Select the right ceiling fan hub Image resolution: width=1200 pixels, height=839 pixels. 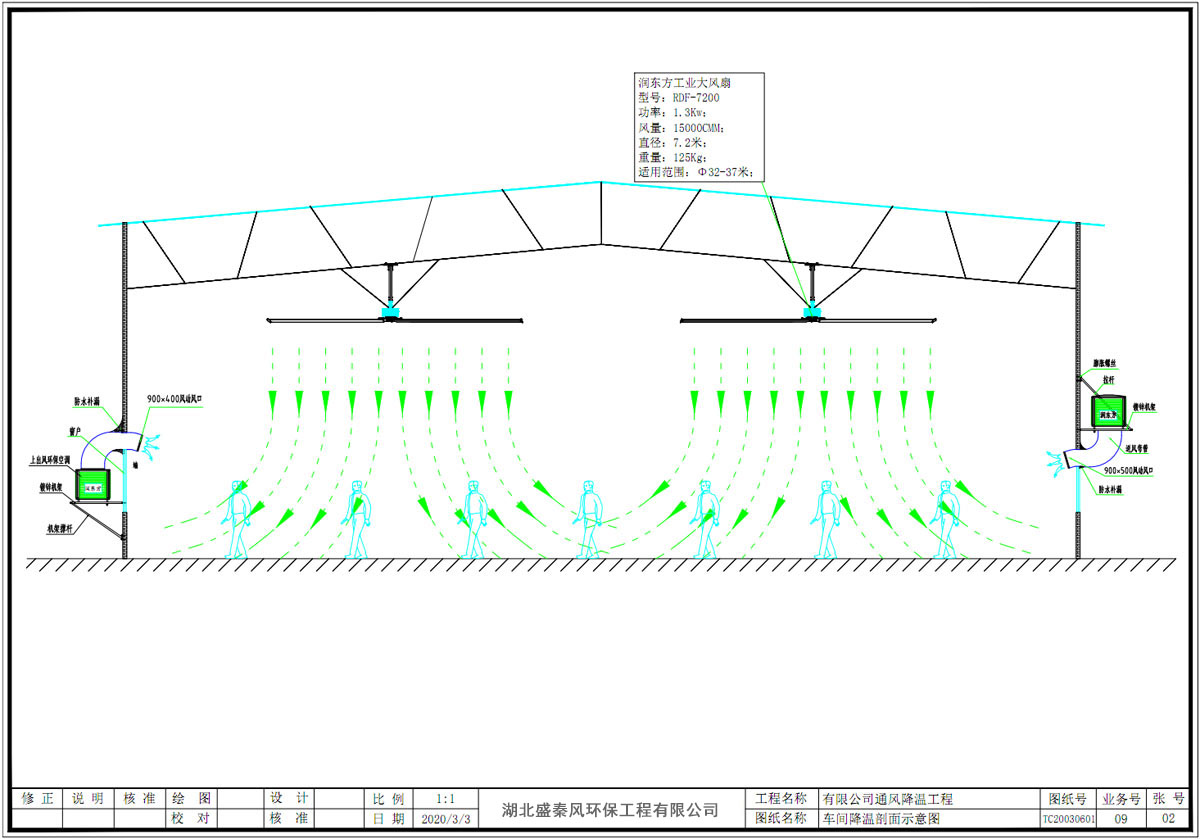(x=812, y=316)
